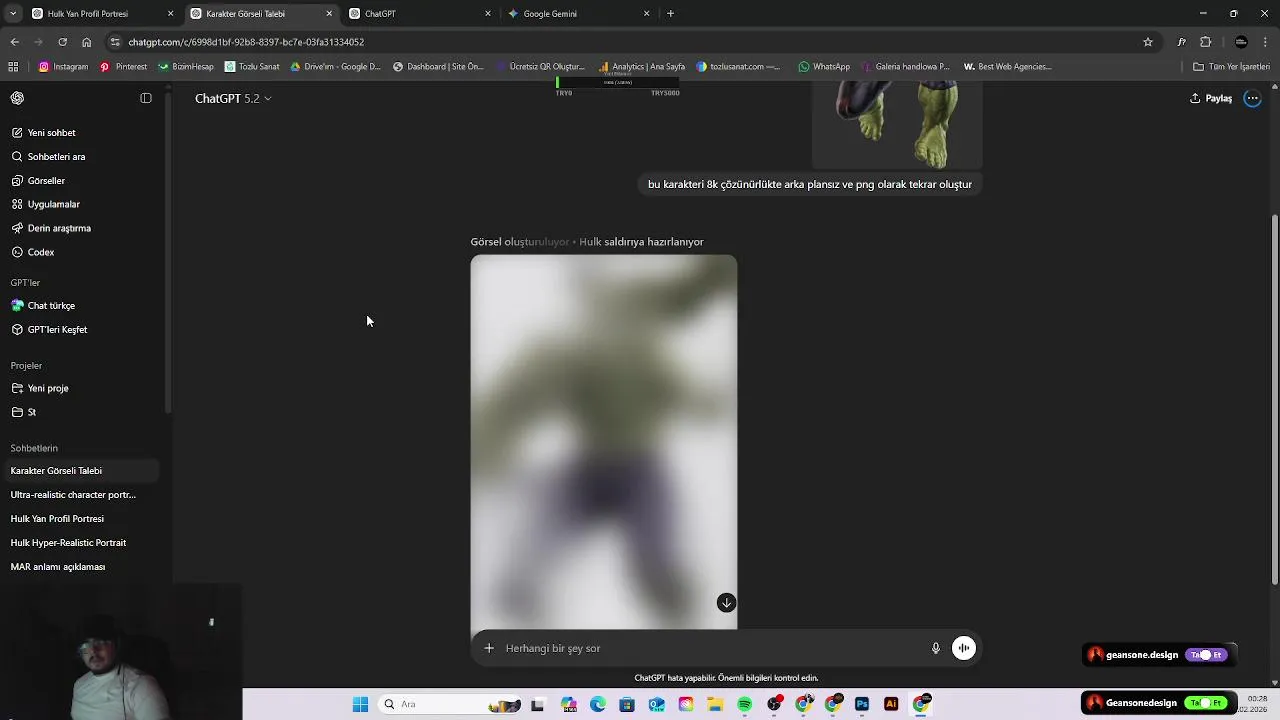The height and width of the screenshot is (720, 1280).
Task: Click the generating Hulk image preview
Action: pyautogui.click(x=604, y=442)
